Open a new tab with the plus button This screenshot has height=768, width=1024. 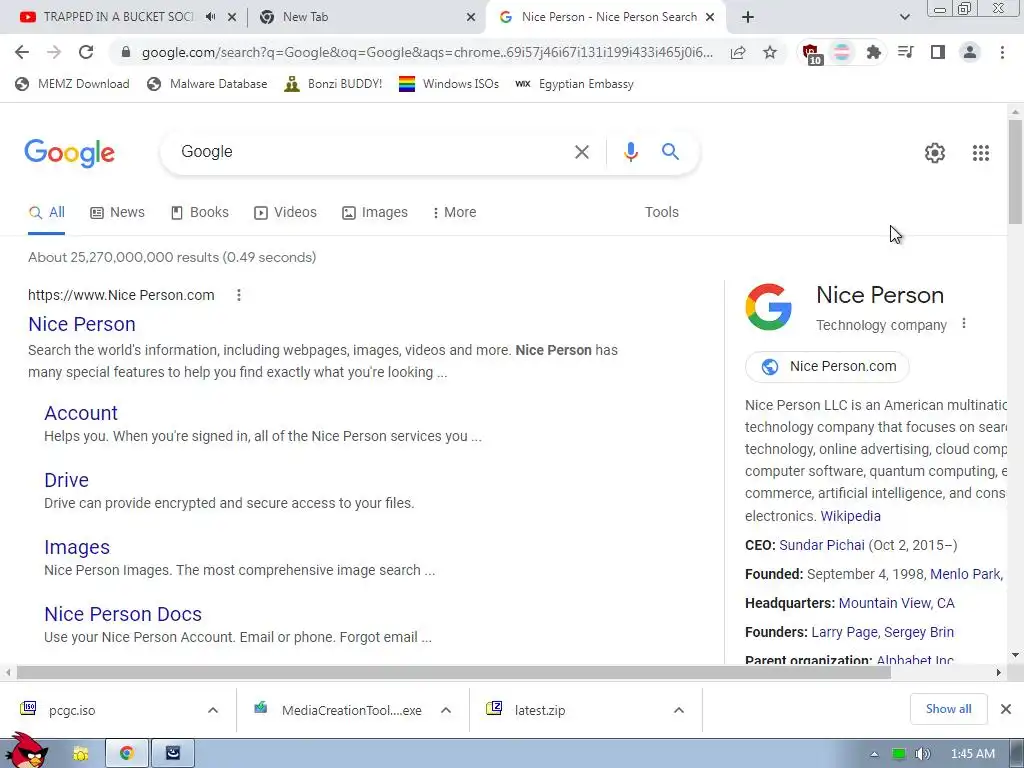[748, 17]
